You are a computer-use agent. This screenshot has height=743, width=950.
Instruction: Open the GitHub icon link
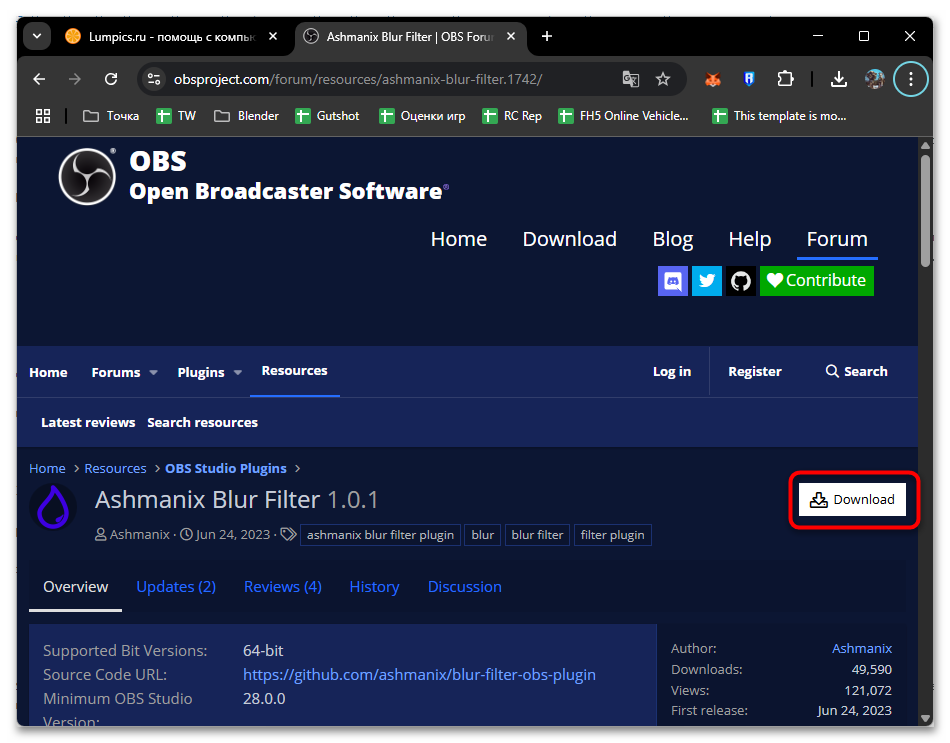coord(740,281)
